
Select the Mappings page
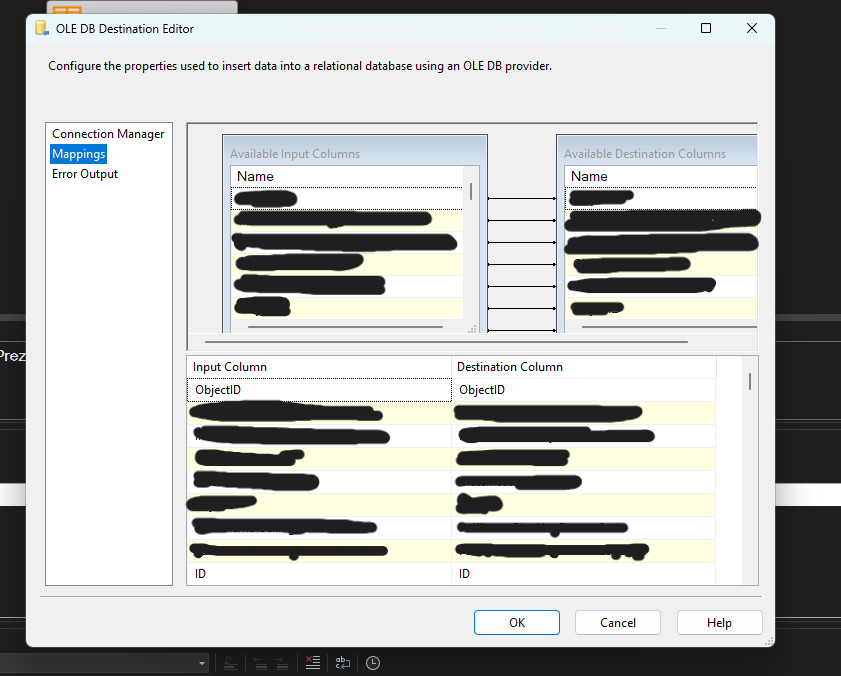[78, 154]
